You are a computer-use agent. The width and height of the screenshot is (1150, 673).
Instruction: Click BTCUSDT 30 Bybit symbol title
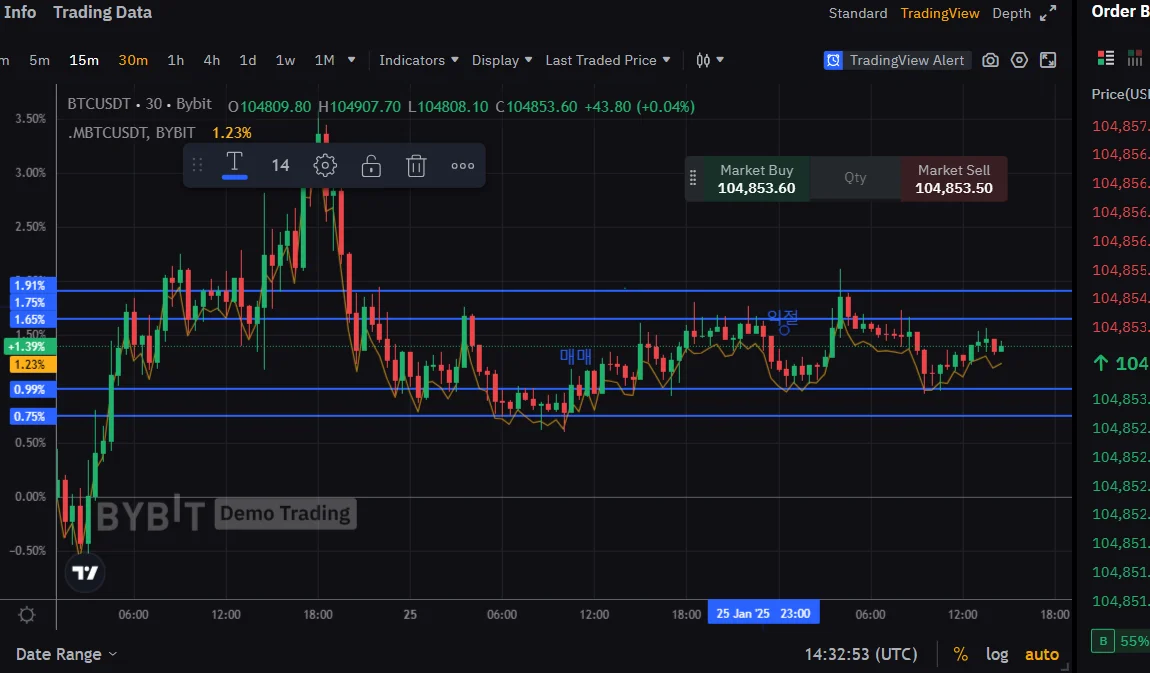point(139,104)
